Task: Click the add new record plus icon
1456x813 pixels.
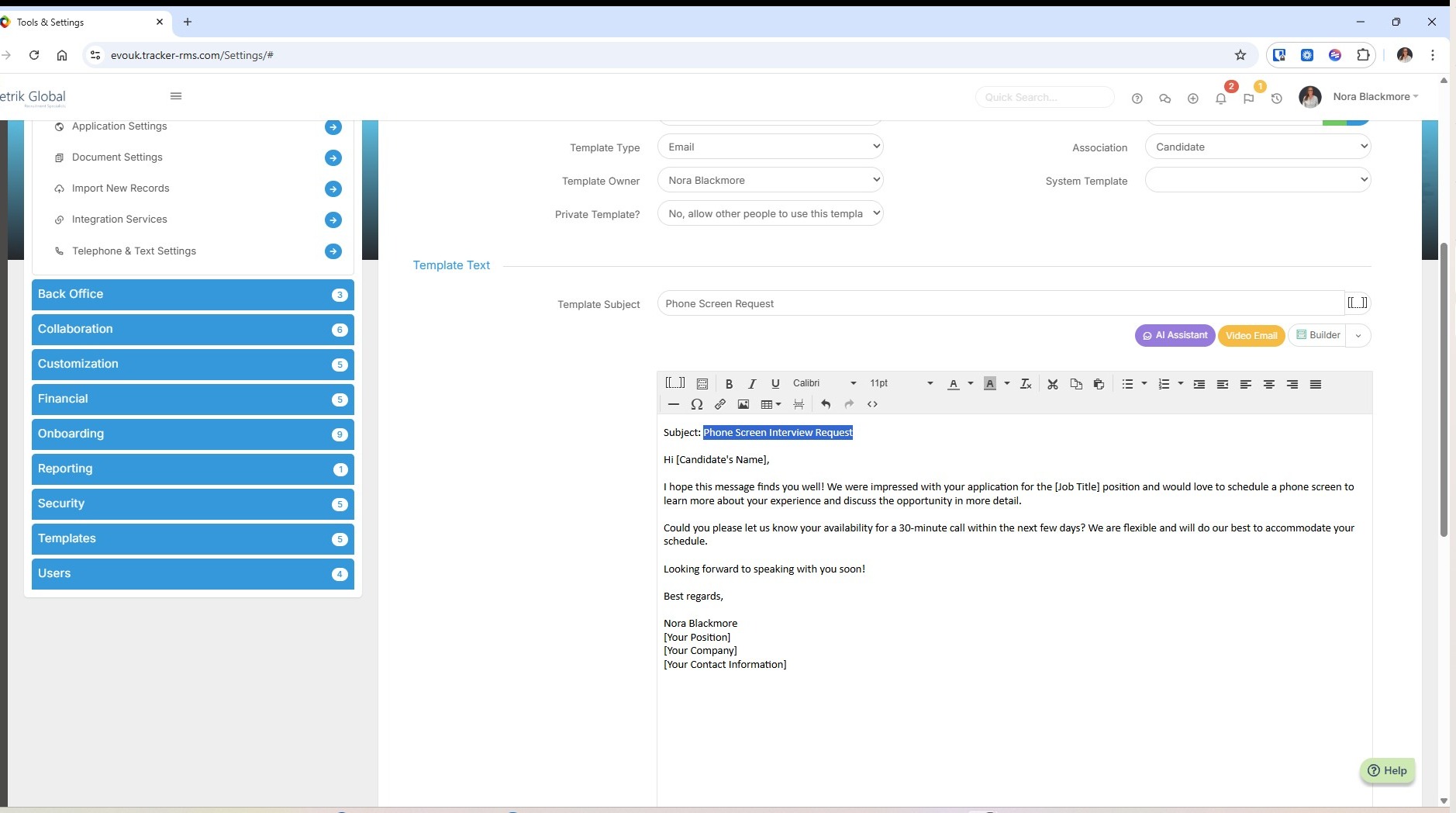Action: (x=1193, y=99)
